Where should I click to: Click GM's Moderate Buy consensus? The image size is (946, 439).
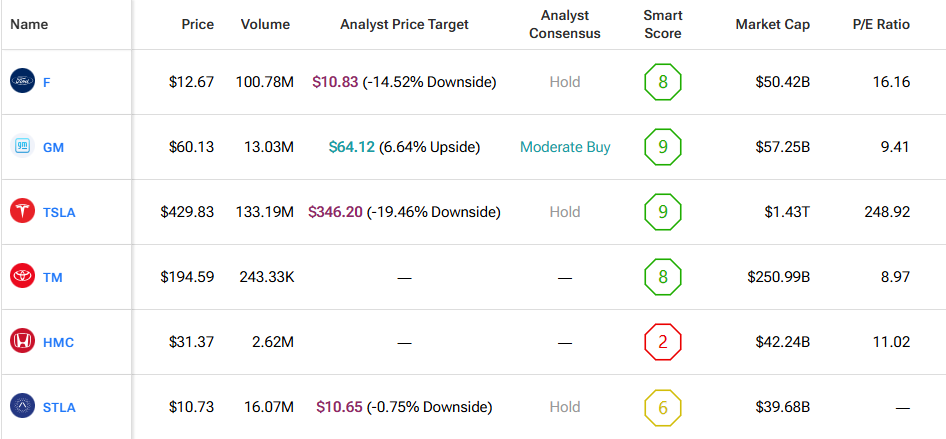tap(565, 147)
